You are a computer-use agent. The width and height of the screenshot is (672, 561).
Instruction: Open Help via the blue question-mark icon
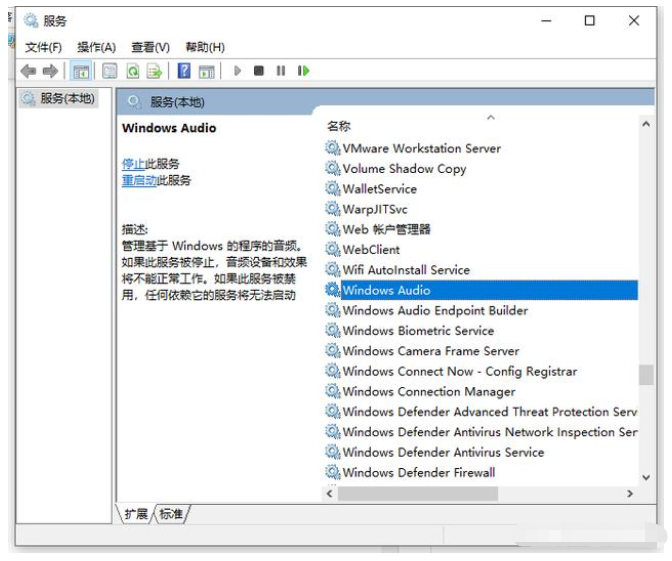pyautogui.click(x=184, y=71)
